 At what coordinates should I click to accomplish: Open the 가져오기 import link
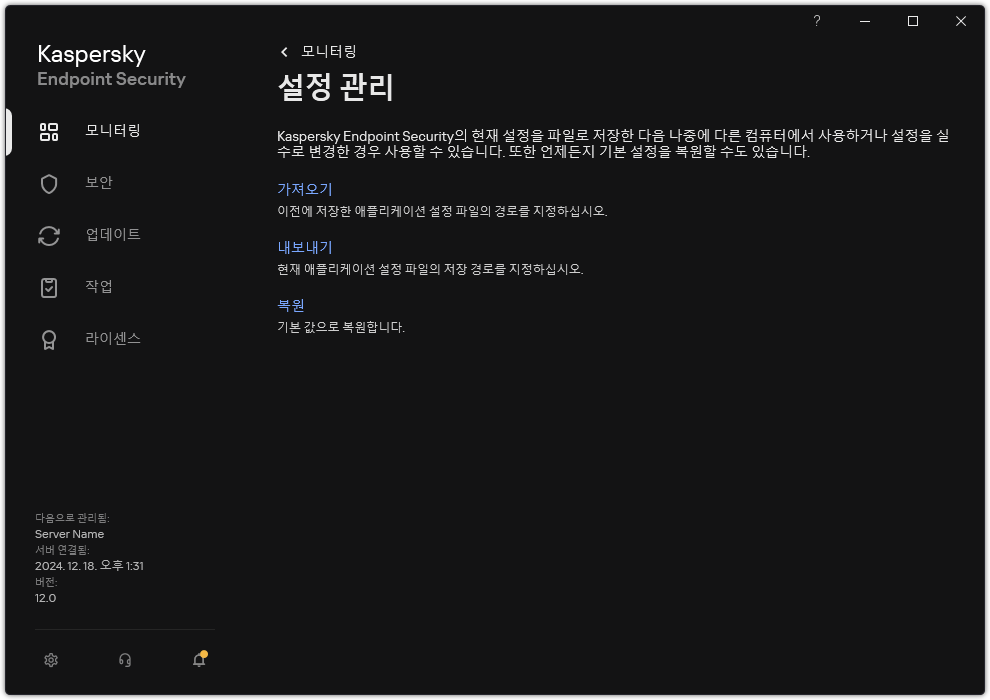tap(305, 188)
